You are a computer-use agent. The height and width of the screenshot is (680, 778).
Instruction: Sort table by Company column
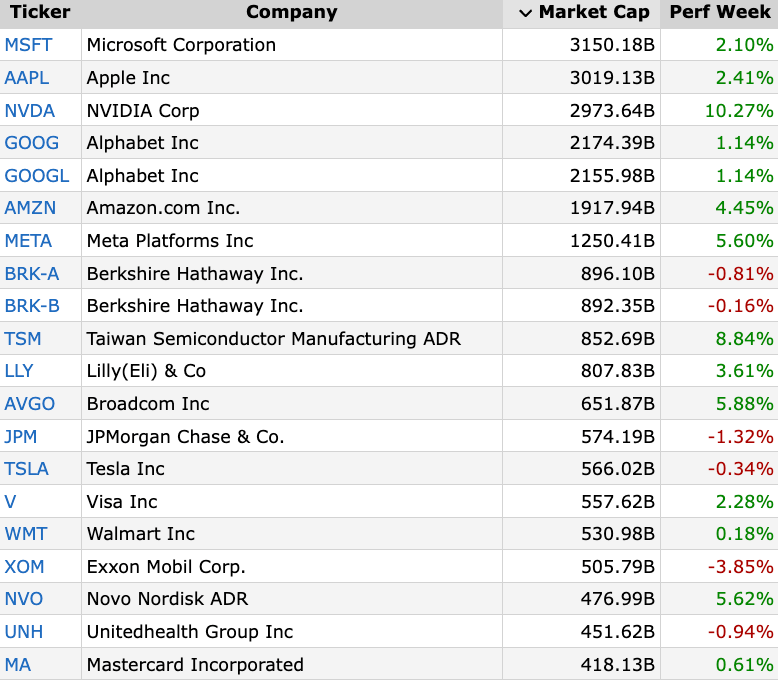click(292, 12)
